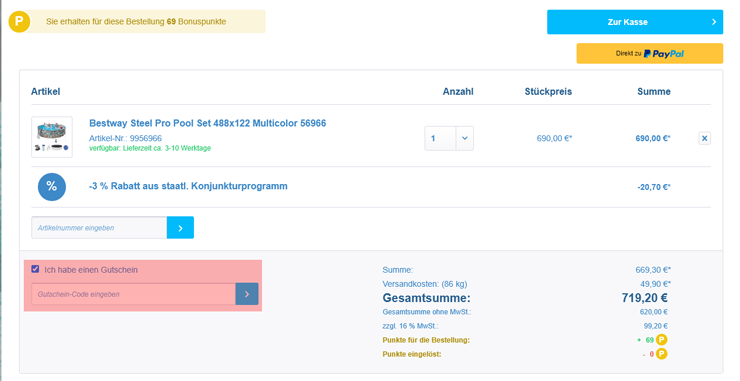Click the 16 % MwSt. amount 99,20 €

(656, 326)
